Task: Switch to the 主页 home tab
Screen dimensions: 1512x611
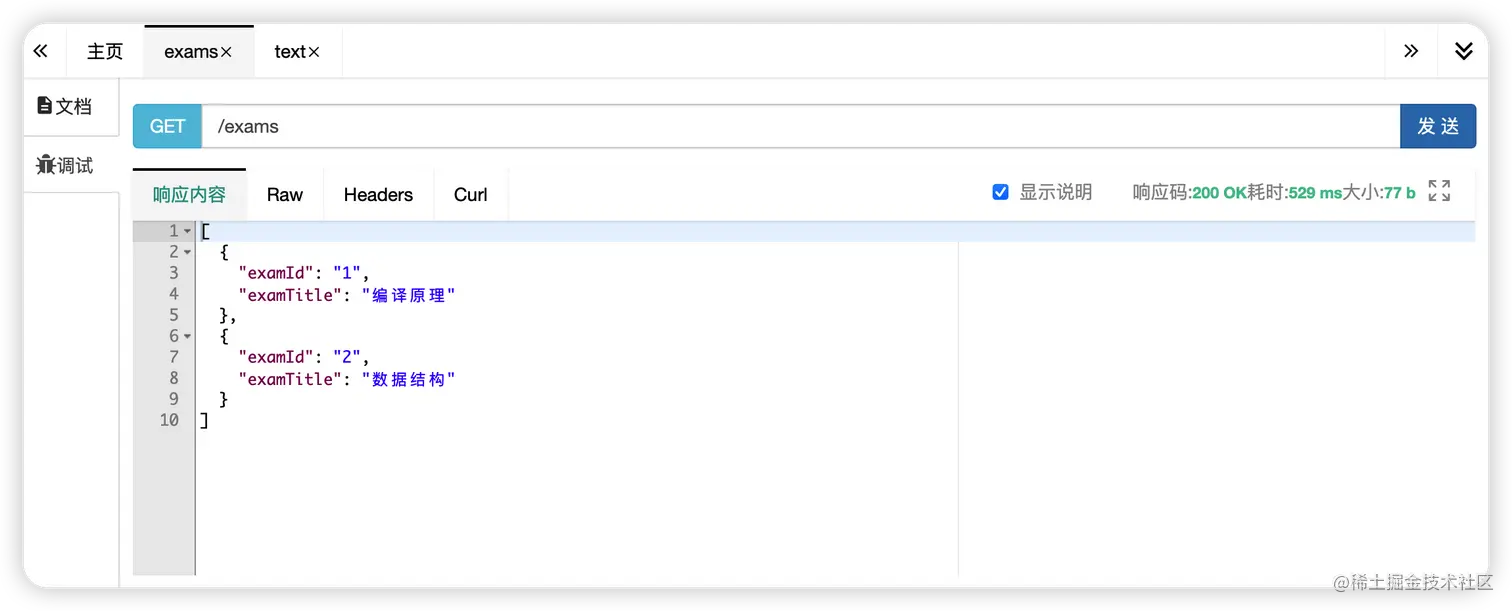Action: click(x=105, y=52)
